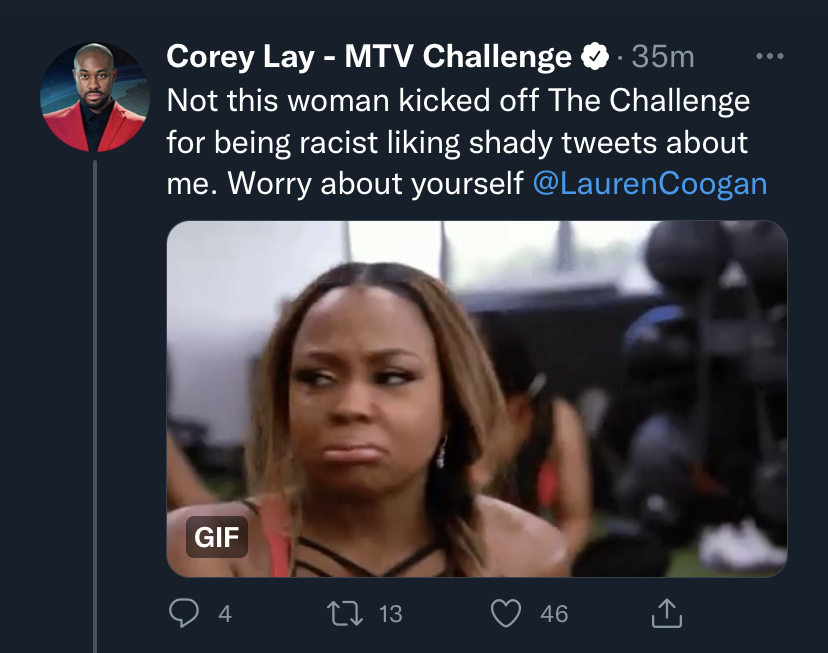Open Corey Lay's profile avatar

click(95, 97)
